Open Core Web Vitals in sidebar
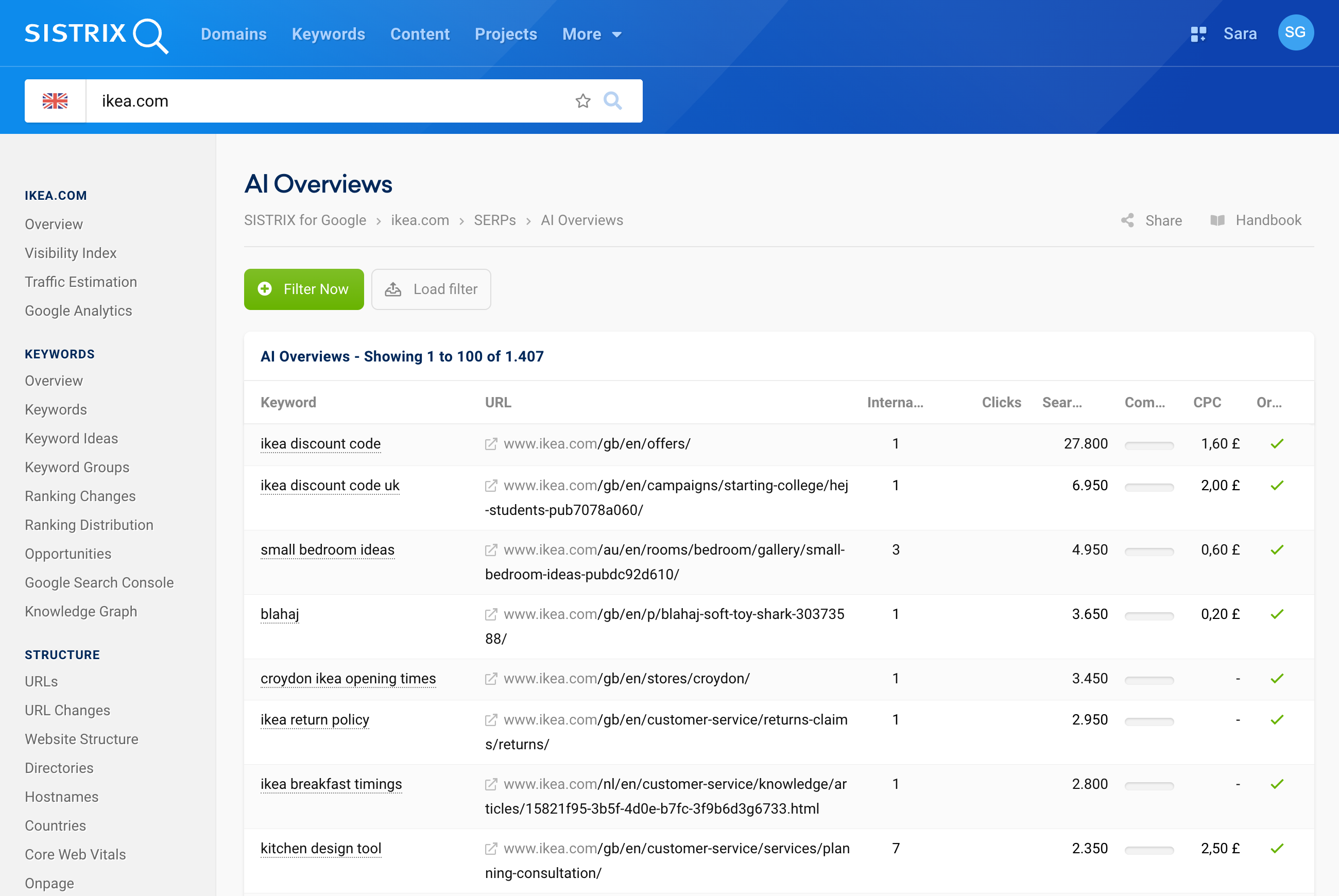 pyautogui.click(x=75, y=854)
